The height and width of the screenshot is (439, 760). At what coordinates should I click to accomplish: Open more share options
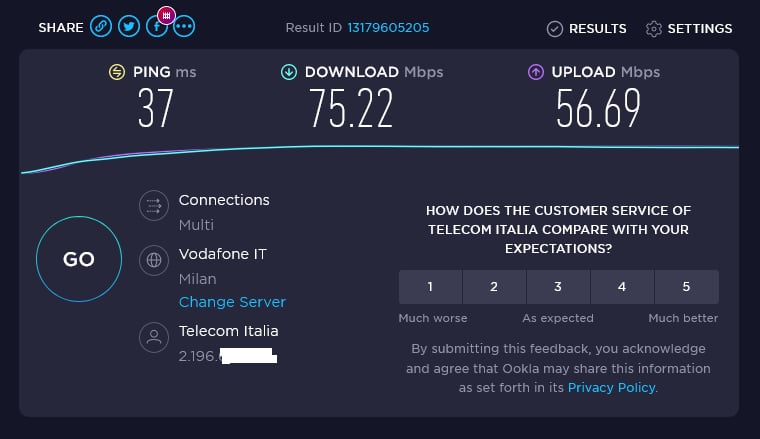183,27
